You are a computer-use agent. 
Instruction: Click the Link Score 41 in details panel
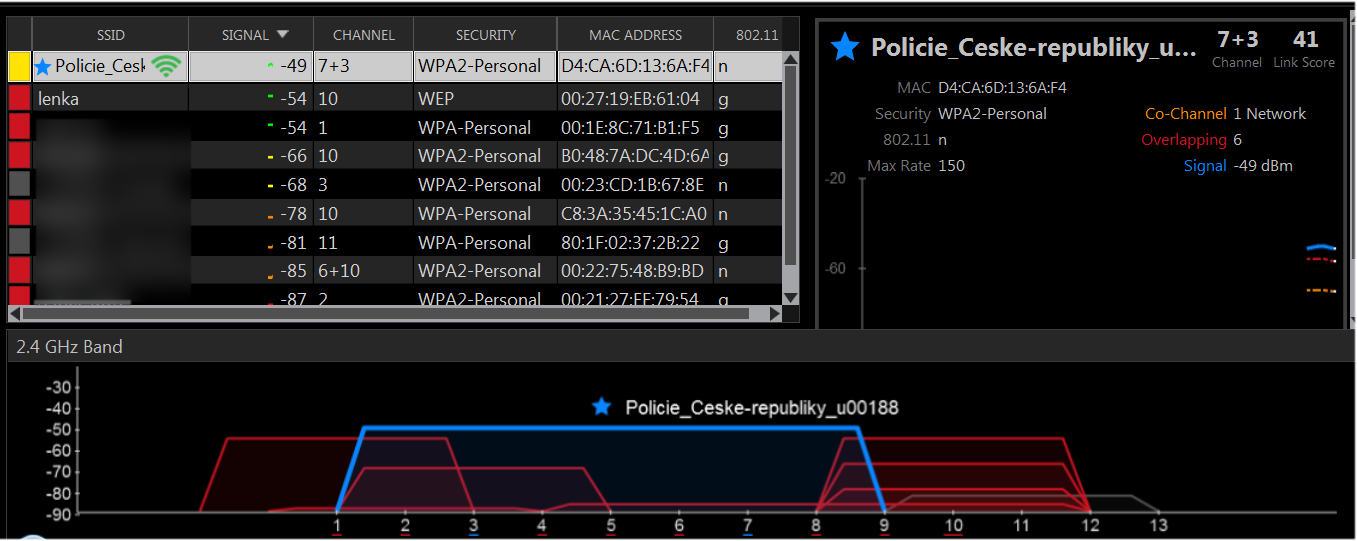1305,40
